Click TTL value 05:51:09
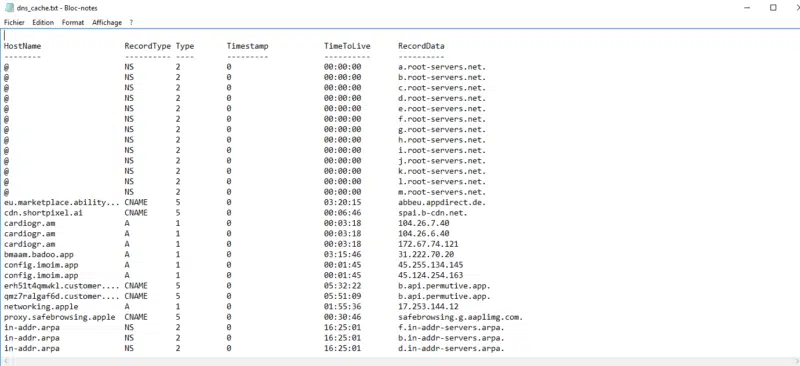Screen dimensions: 800x366 (x=342, y=296)
